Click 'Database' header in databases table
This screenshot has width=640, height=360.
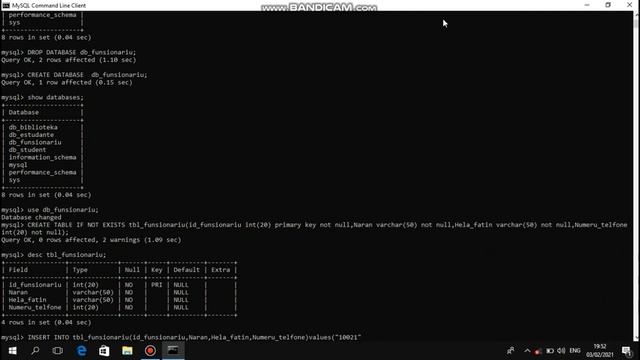coord(24,112)
